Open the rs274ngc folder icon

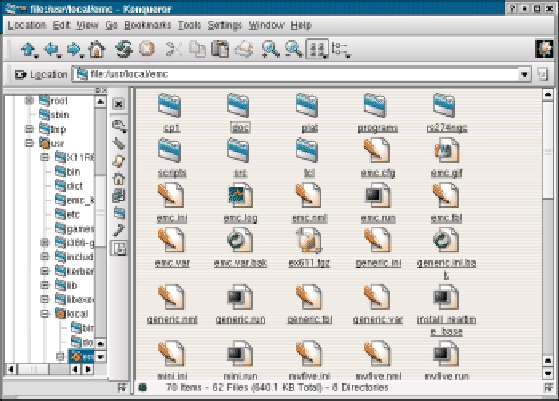click(x=444, y=106)
